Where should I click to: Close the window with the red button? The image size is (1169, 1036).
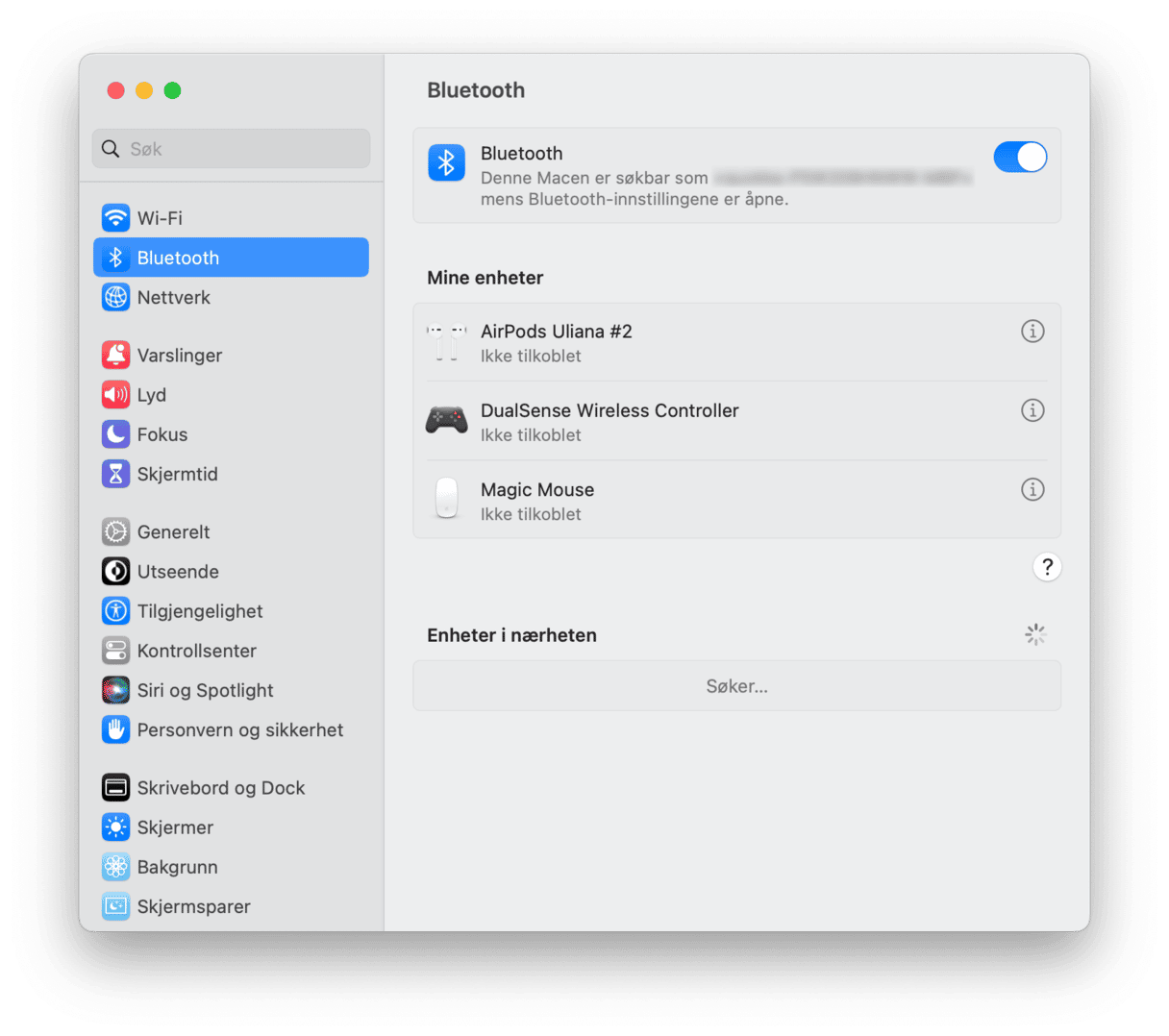pyautogui.click(x=115, y=90)
